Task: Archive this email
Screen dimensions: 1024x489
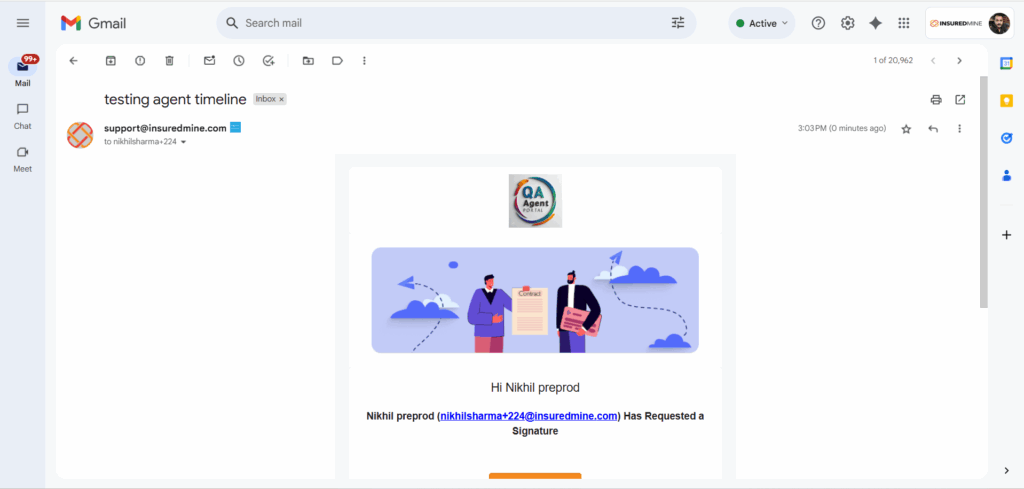Action: tap(111, 61)
